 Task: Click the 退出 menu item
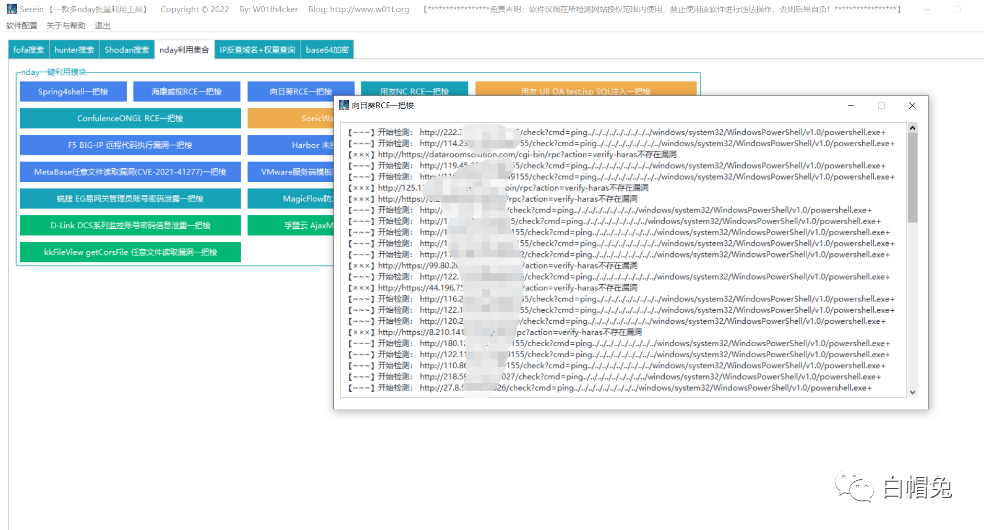point(103,26)
